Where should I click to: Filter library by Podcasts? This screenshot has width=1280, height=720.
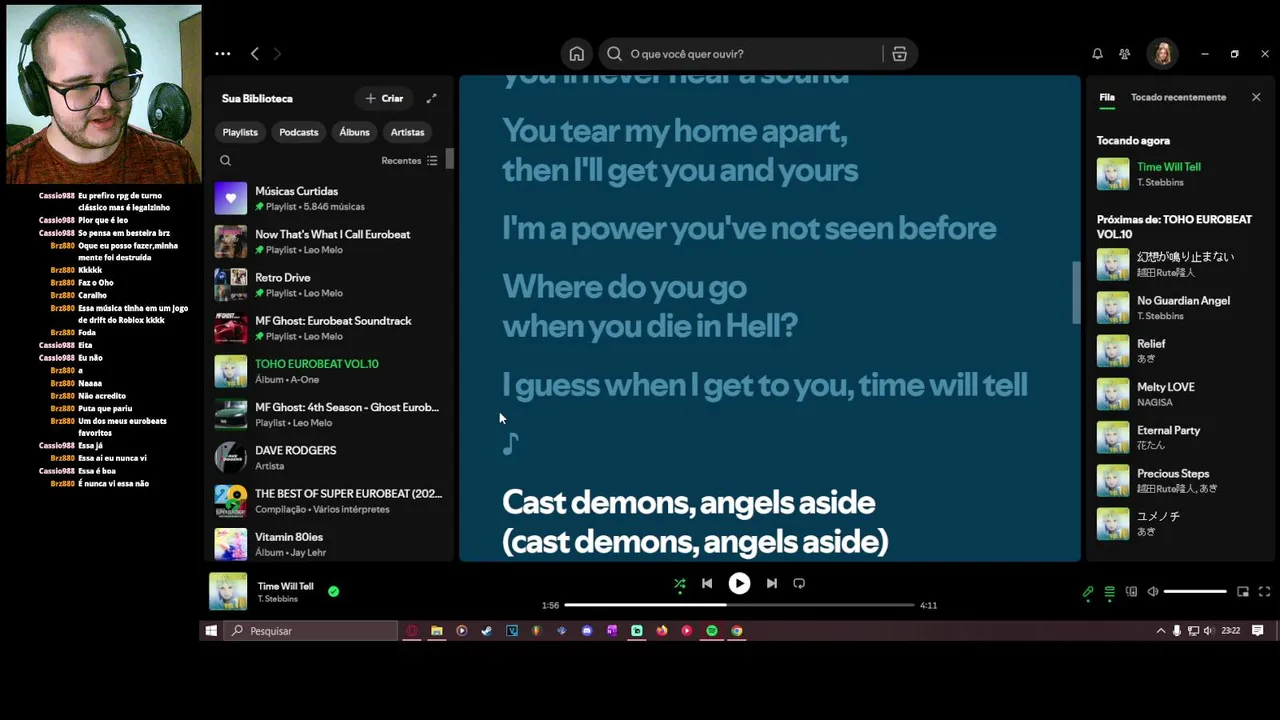click(298, 132)
